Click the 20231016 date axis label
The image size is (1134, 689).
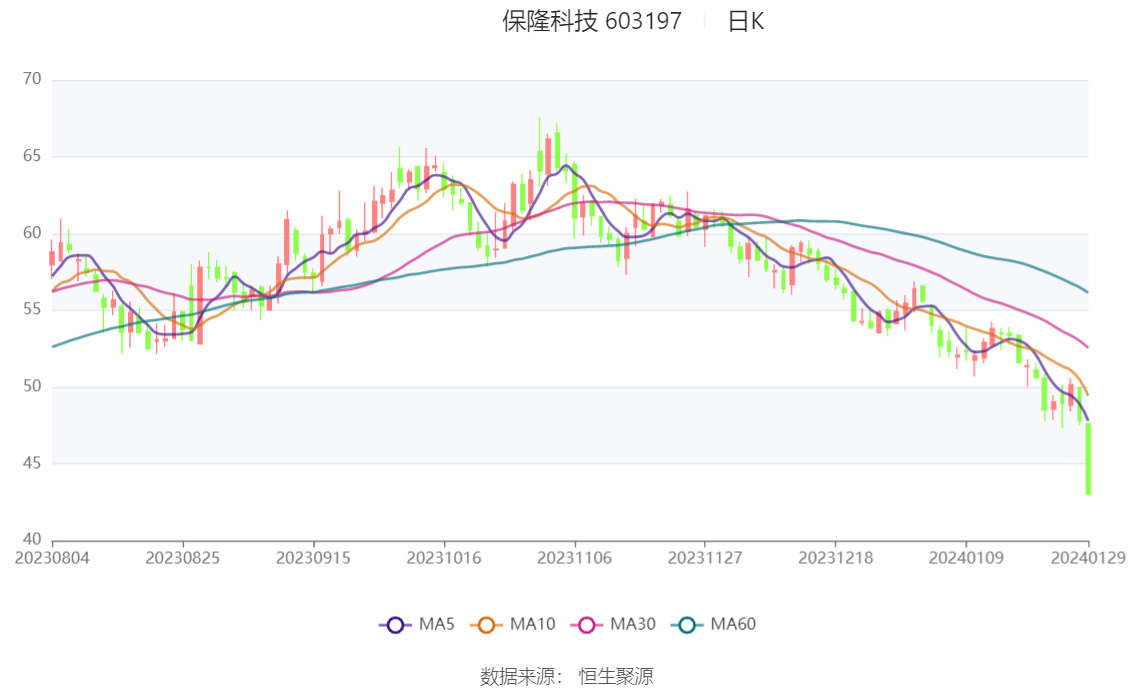pyautogui.click(x=444, y=558)
